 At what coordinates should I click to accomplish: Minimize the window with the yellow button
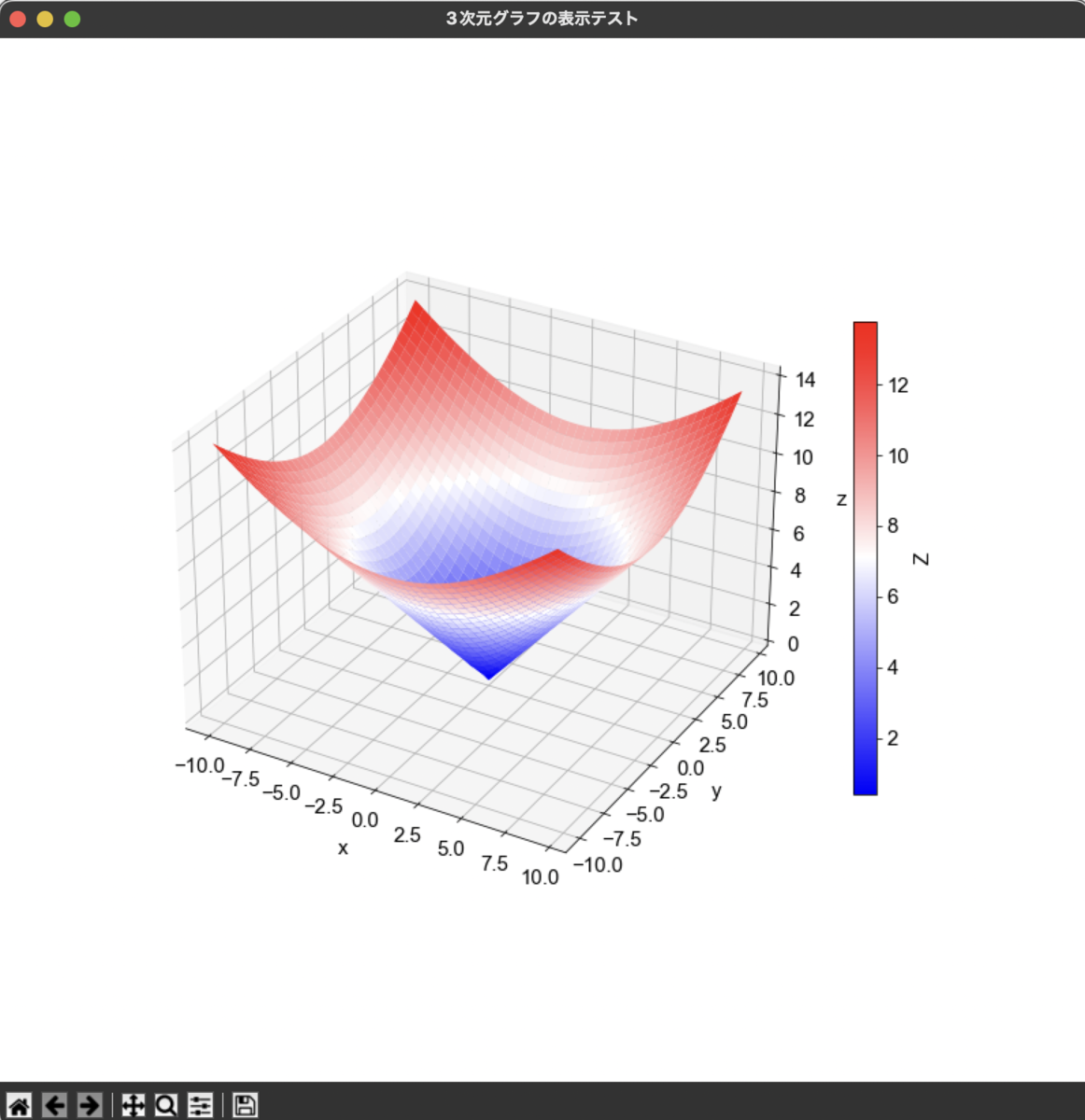pyautogui.click(x=45, y=19)
